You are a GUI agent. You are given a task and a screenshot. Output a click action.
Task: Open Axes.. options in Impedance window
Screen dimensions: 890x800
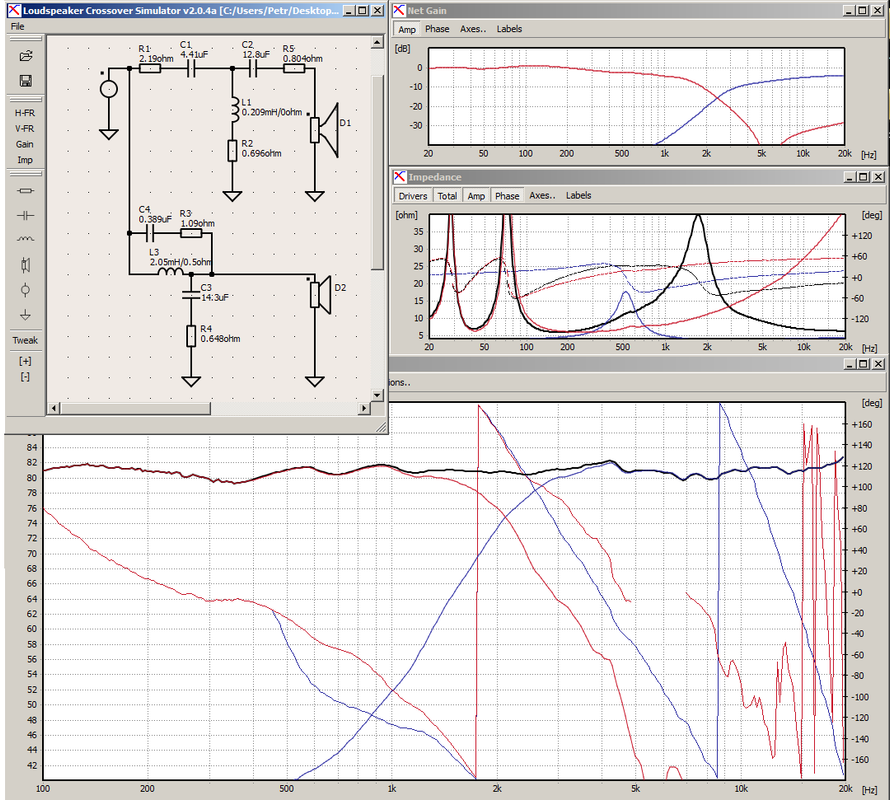coord(543,195)
